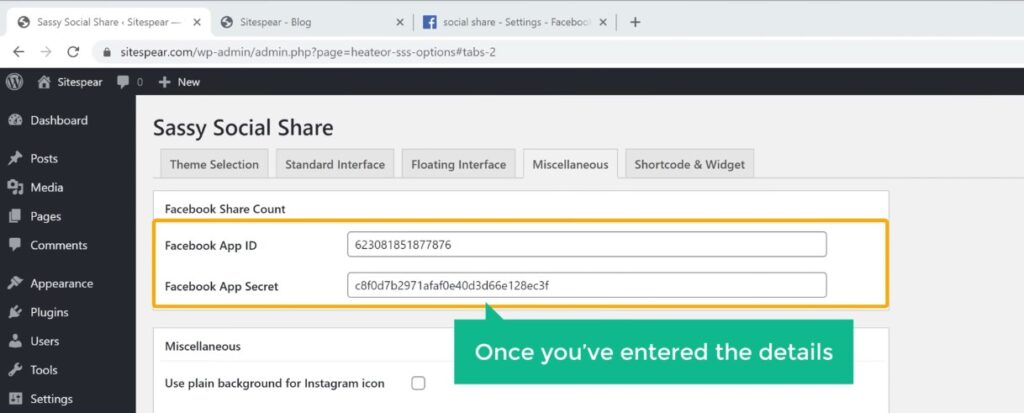Screen dimensions: 1024x413
Task: Click the plus New content button
Action: 180,82
